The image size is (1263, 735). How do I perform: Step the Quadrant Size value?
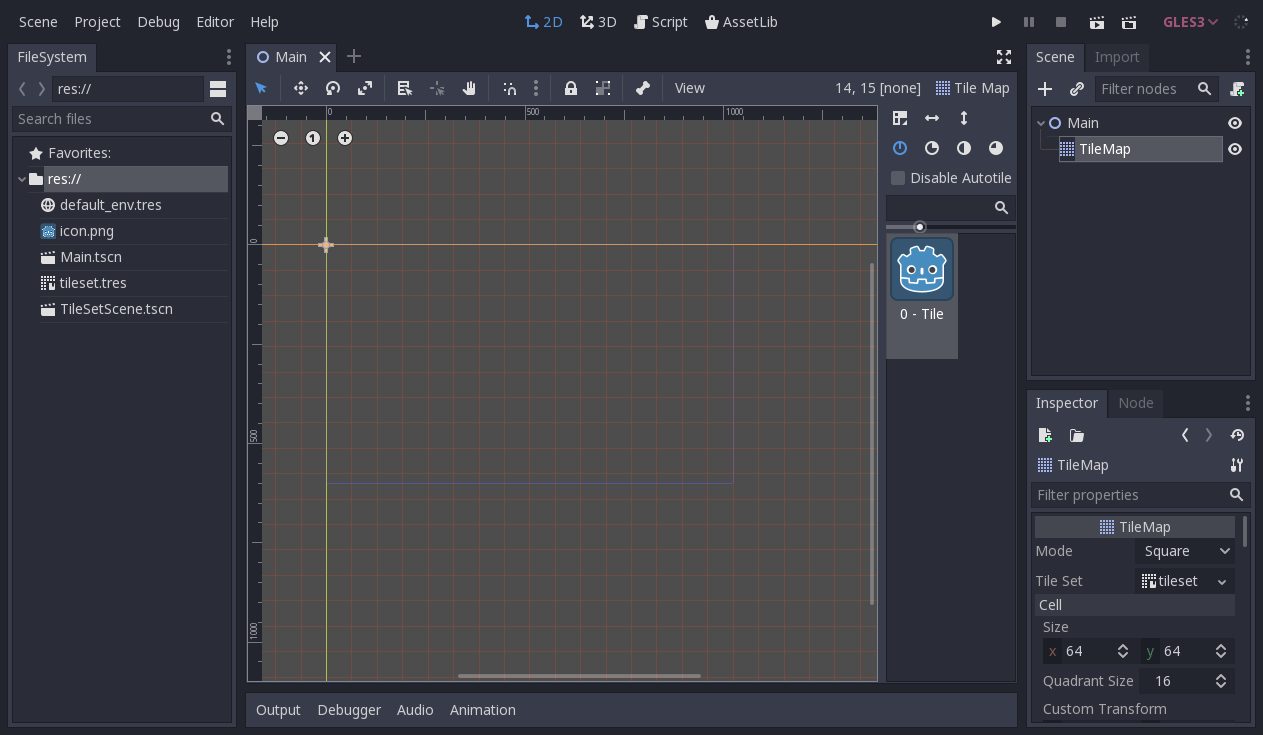1221,681
